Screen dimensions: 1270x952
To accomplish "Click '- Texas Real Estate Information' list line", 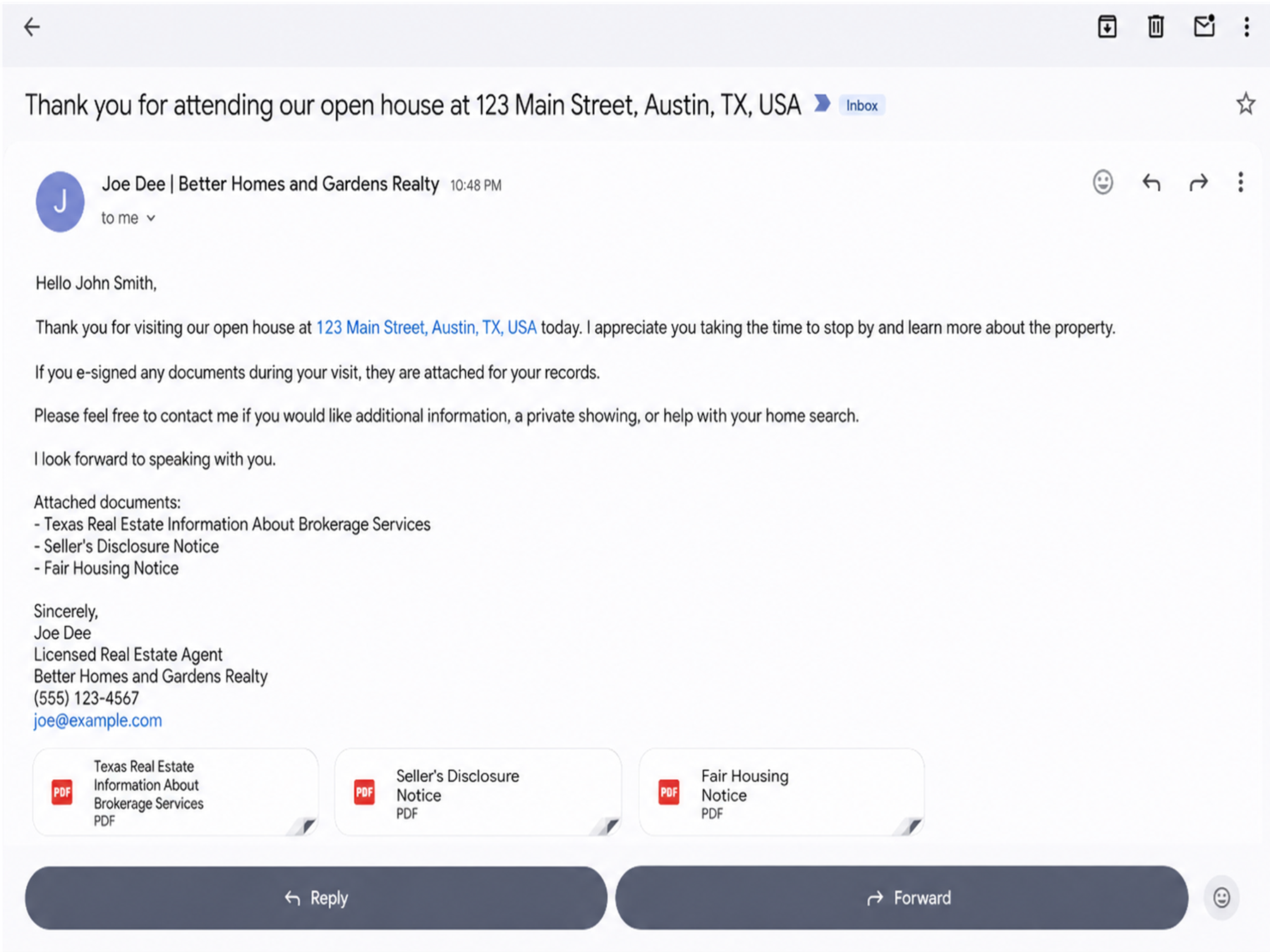I will 232,525.
